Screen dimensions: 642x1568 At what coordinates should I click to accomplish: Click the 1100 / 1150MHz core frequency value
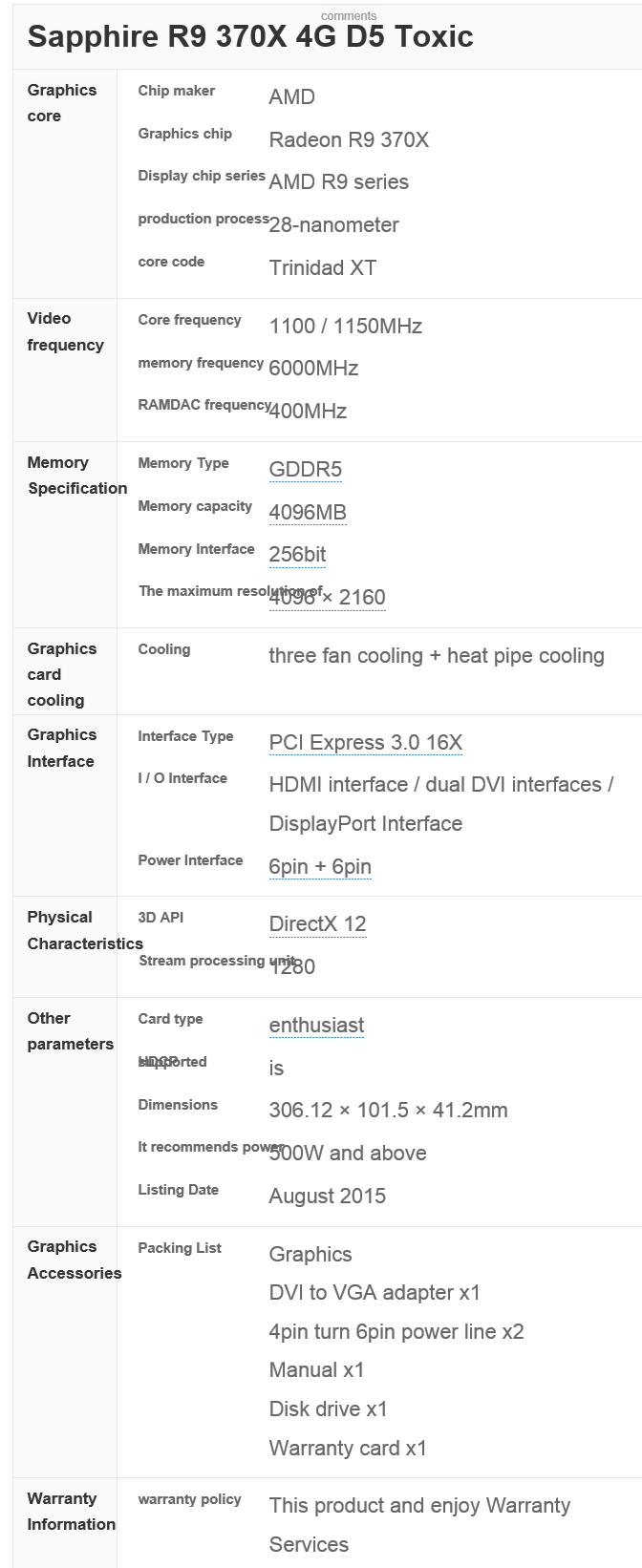click(x=345, y=326)
